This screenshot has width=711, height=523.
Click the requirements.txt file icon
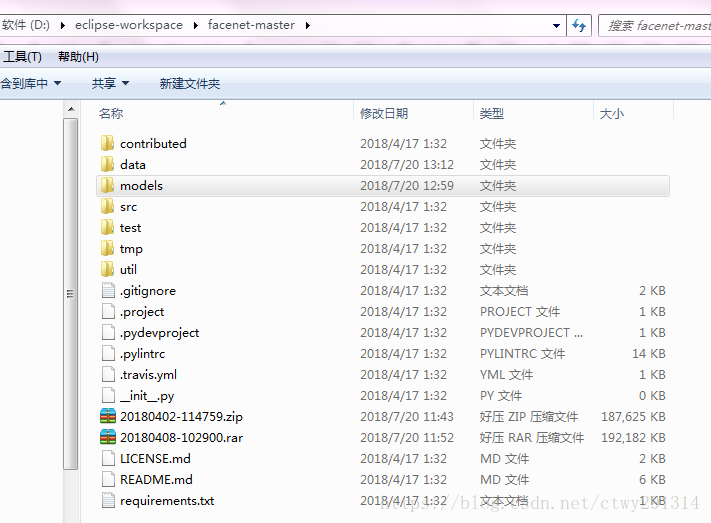(108, 500)
